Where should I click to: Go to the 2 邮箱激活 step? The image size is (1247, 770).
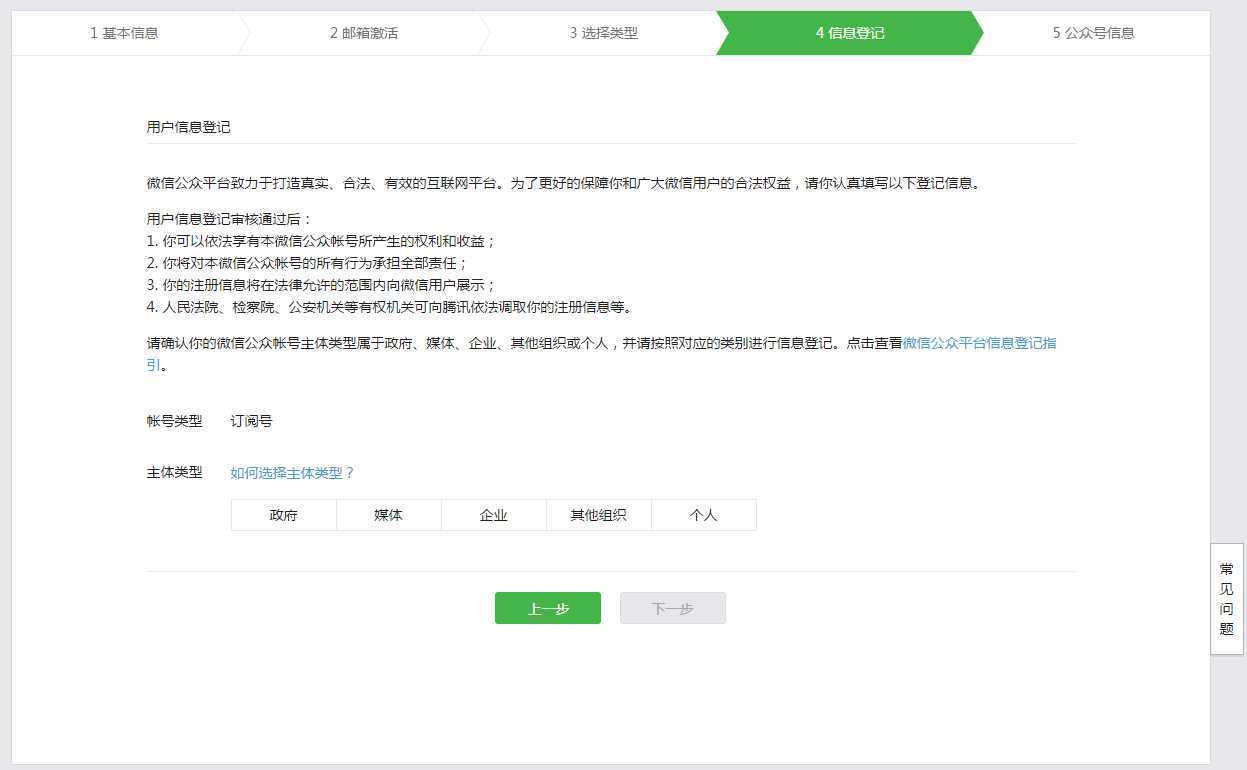(x=363, y=32)
